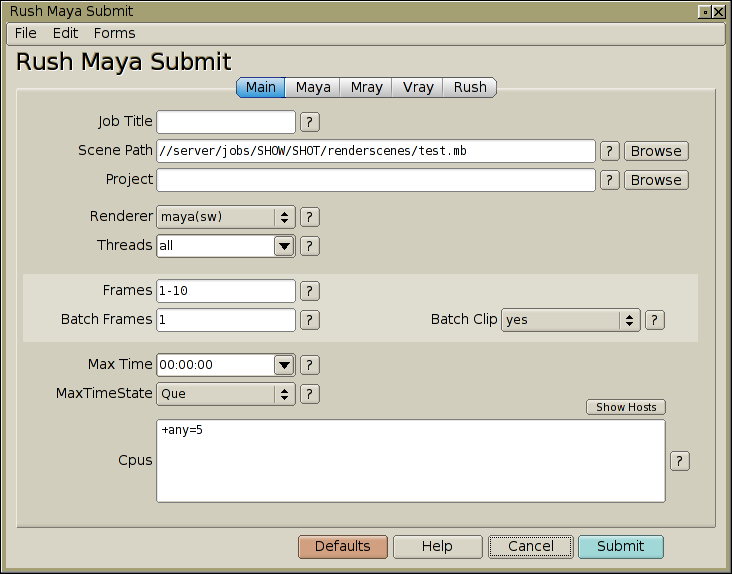Click the orange Defaults button
The image size is (732, 574).
[343, 546]
